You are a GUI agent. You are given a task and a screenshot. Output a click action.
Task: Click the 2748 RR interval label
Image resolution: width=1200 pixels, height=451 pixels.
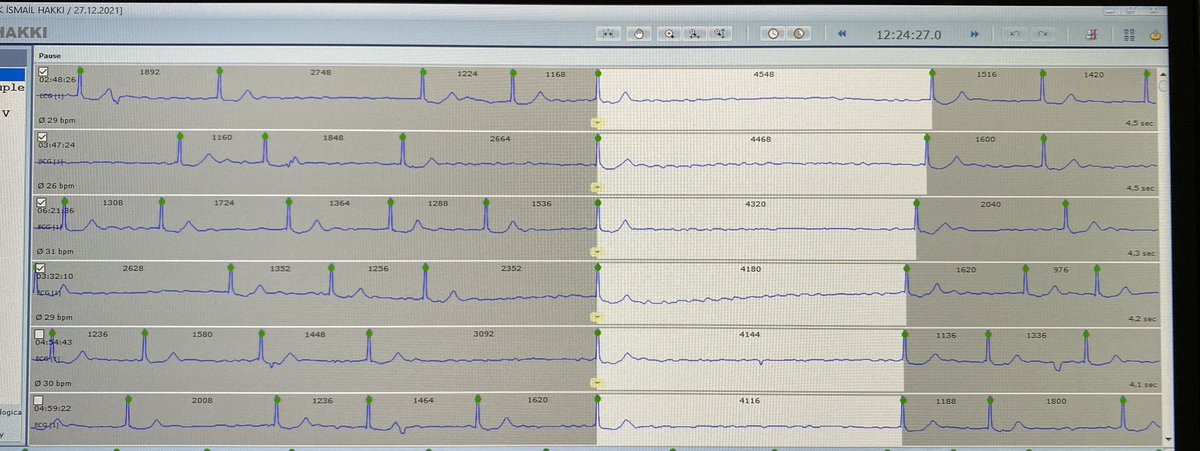(x=321, y=73)
